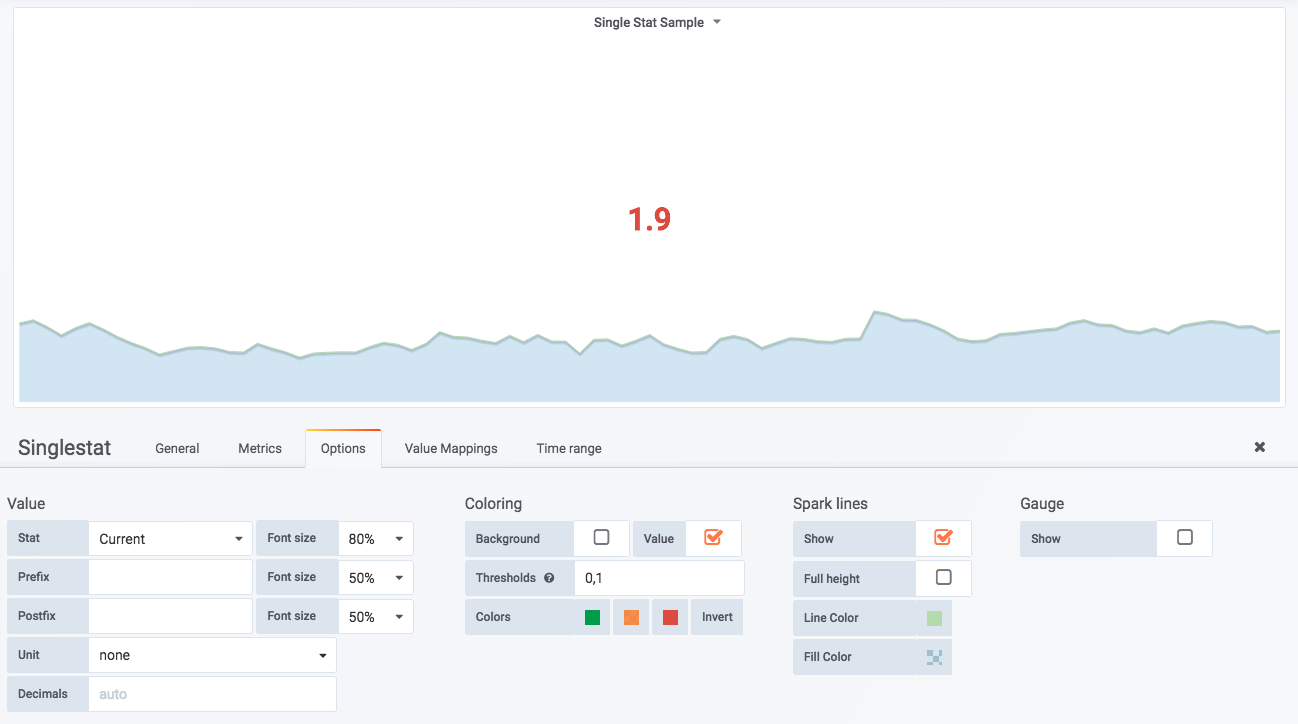
Task: Change the value Font size 80% dropdown
Action: pyautogui.click(x=375, y=539)
